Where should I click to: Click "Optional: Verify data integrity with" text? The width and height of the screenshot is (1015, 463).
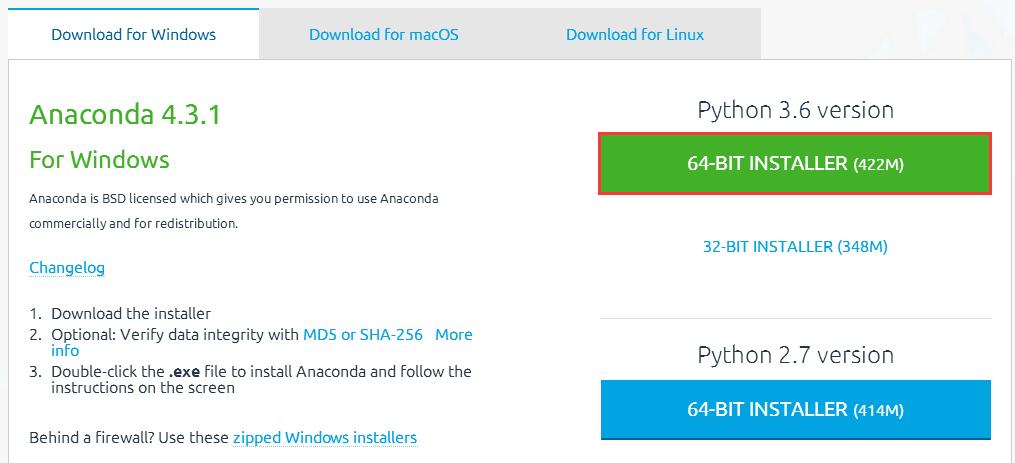(x=175, y=334)
